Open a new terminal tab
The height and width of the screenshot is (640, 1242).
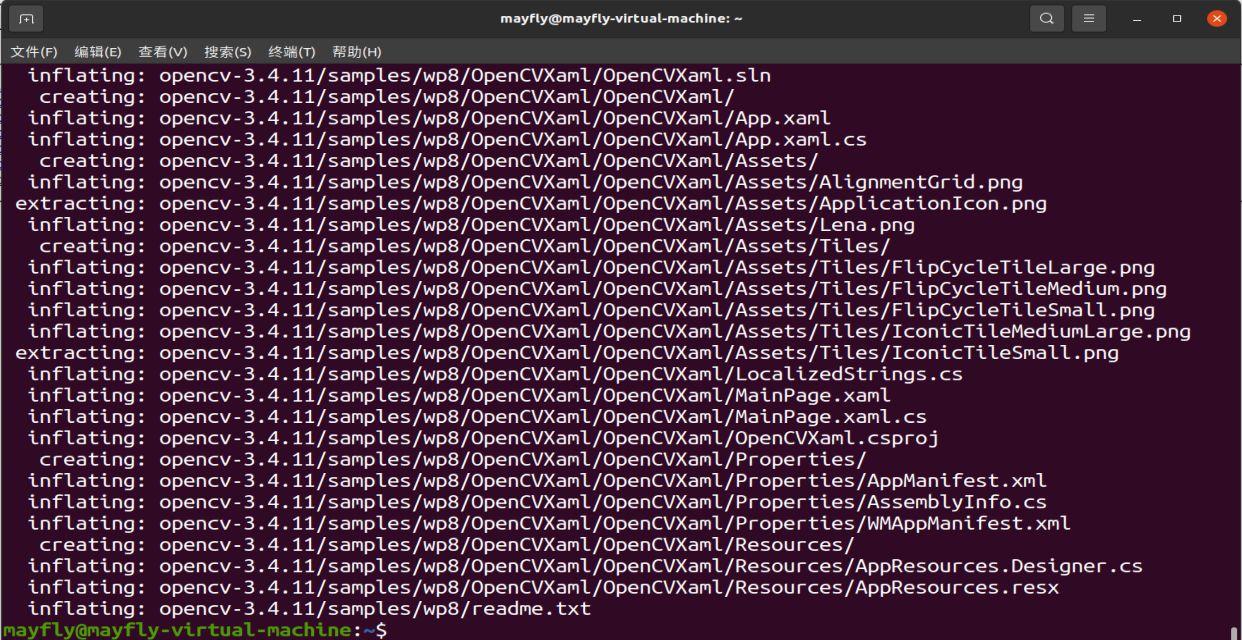[24, 17]
